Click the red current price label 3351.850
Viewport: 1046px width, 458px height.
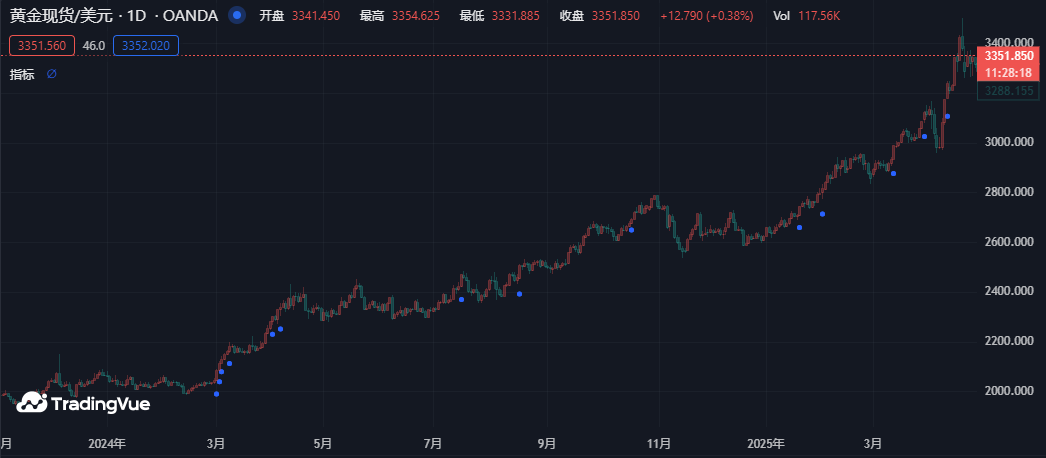(1007, 57)
